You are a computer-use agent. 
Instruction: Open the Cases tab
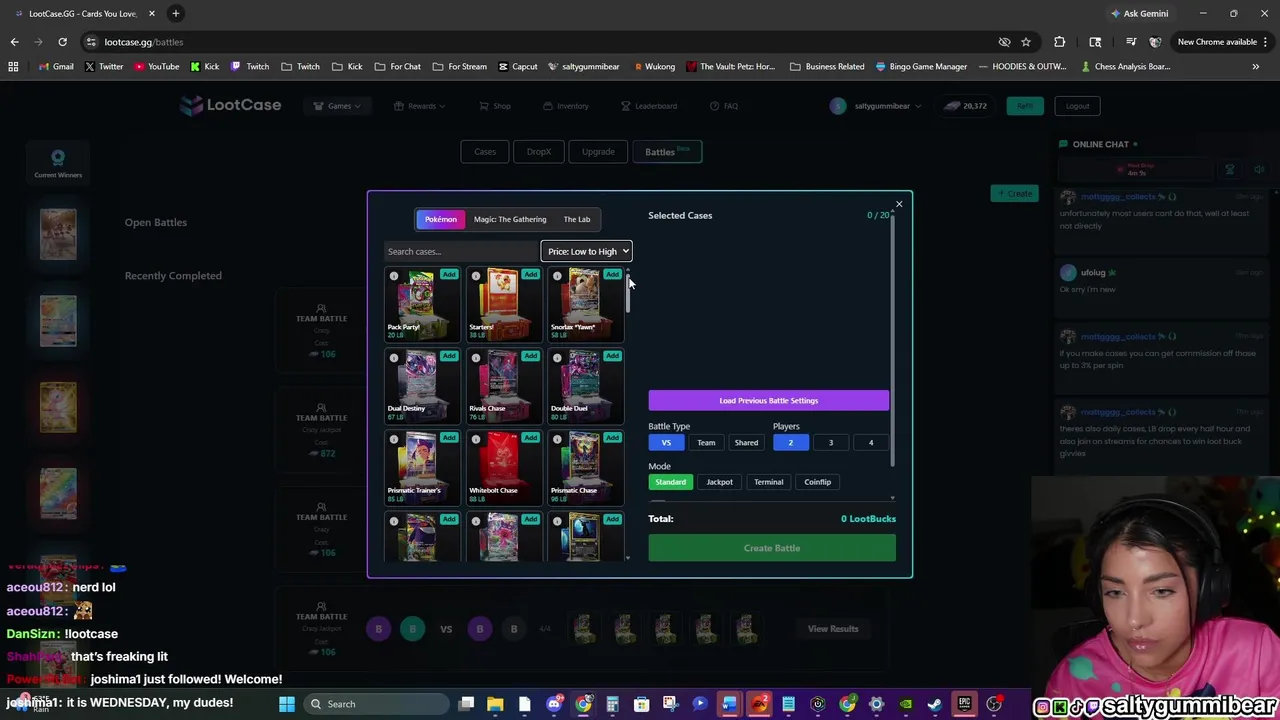(485, 152)
